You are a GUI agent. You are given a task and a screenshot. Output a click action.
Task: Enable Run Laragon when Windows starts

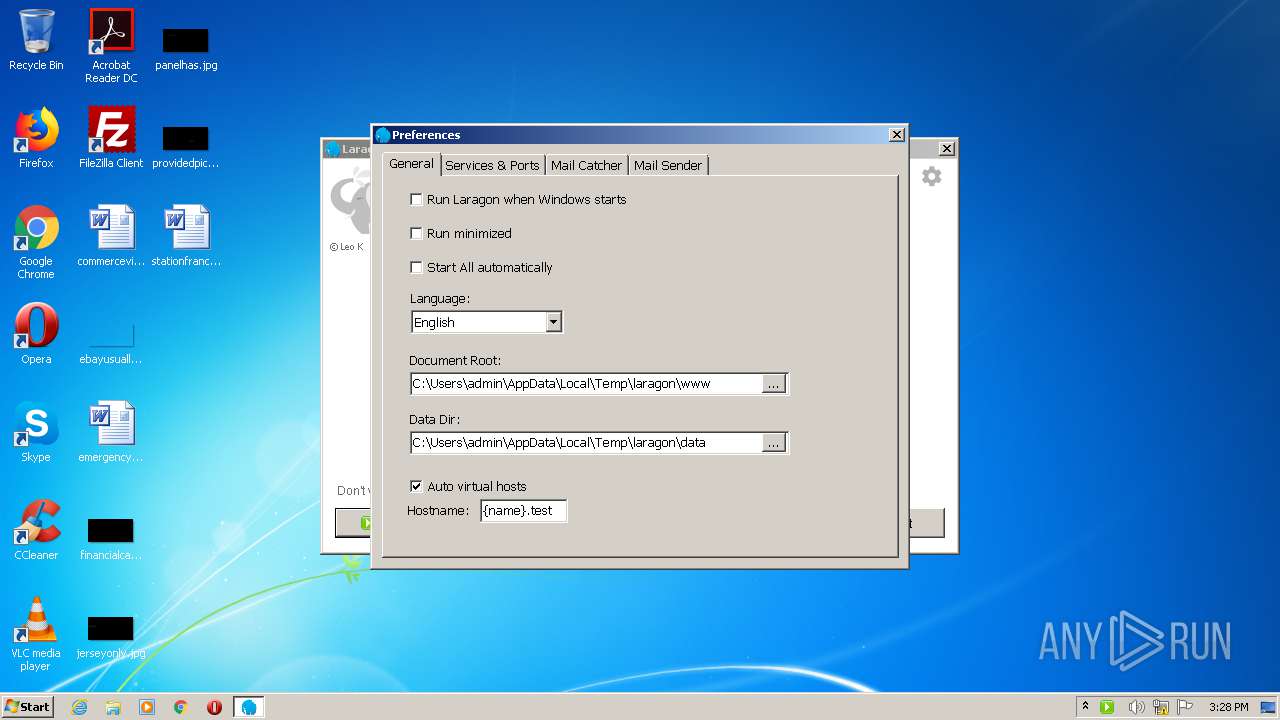click(x=518, y=200)
